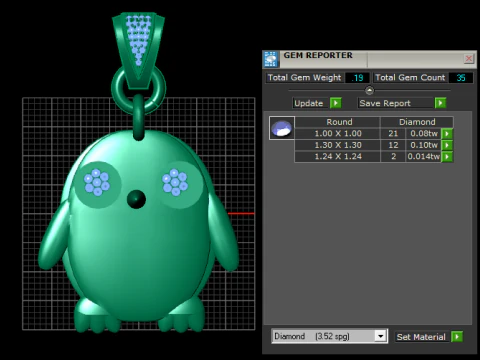Image resolution: width=480 pixels, height=360 pixels.
Task: Click the green arrow for 1.24 X 1.24 row
Action: click(x=447, y=156)
